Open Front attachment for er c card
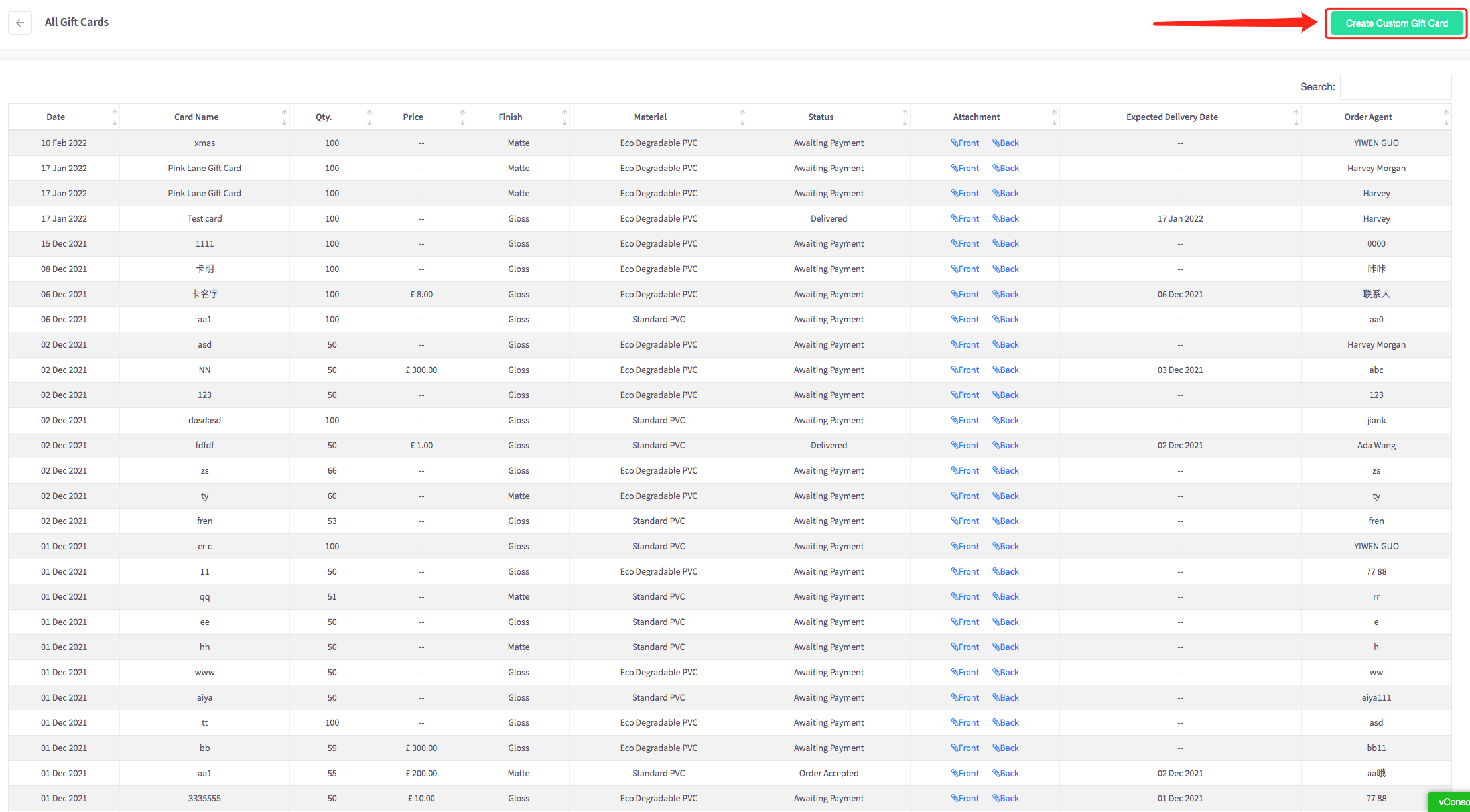 coord(965,547)
